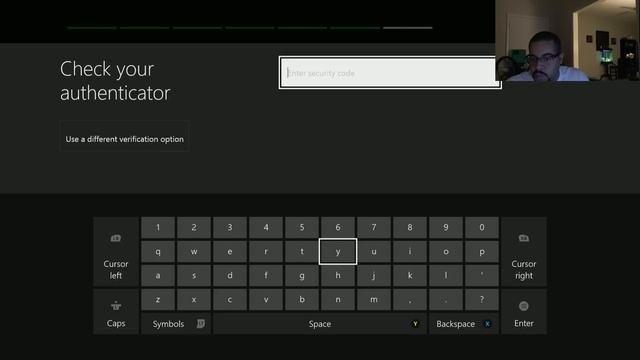Select the highlighted y key
Screen dimensions: 640x360
pos(338,251)
